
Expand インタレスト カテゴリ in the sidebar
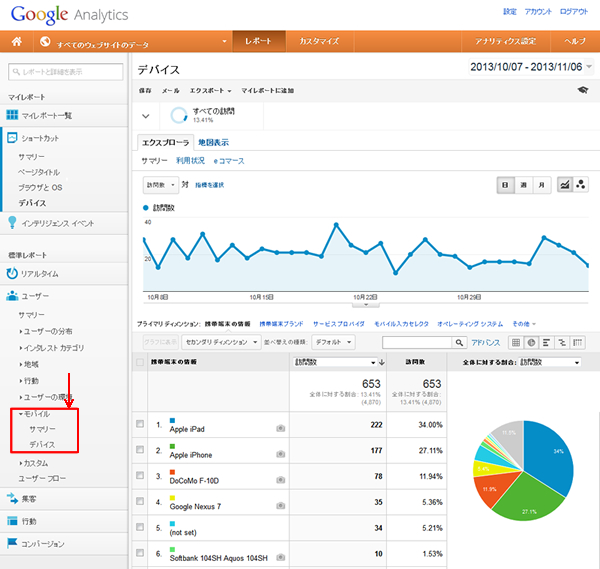pos(52,347)
